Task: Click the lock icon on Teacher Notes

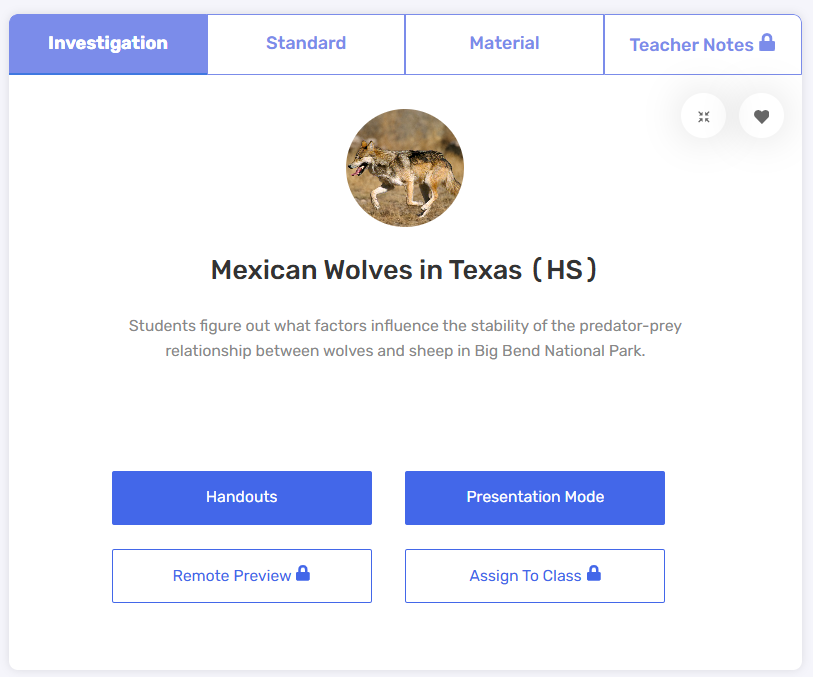Action: [x=767, y=43]
